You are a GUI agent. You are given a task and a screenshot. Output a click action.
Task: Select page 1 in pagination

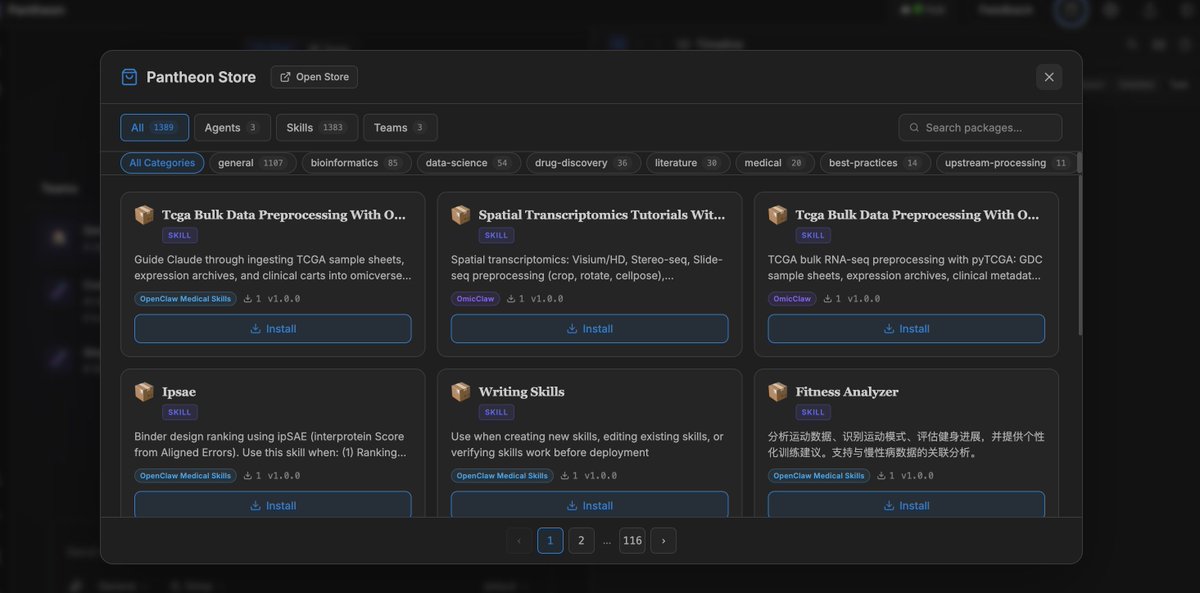(550, 541)
